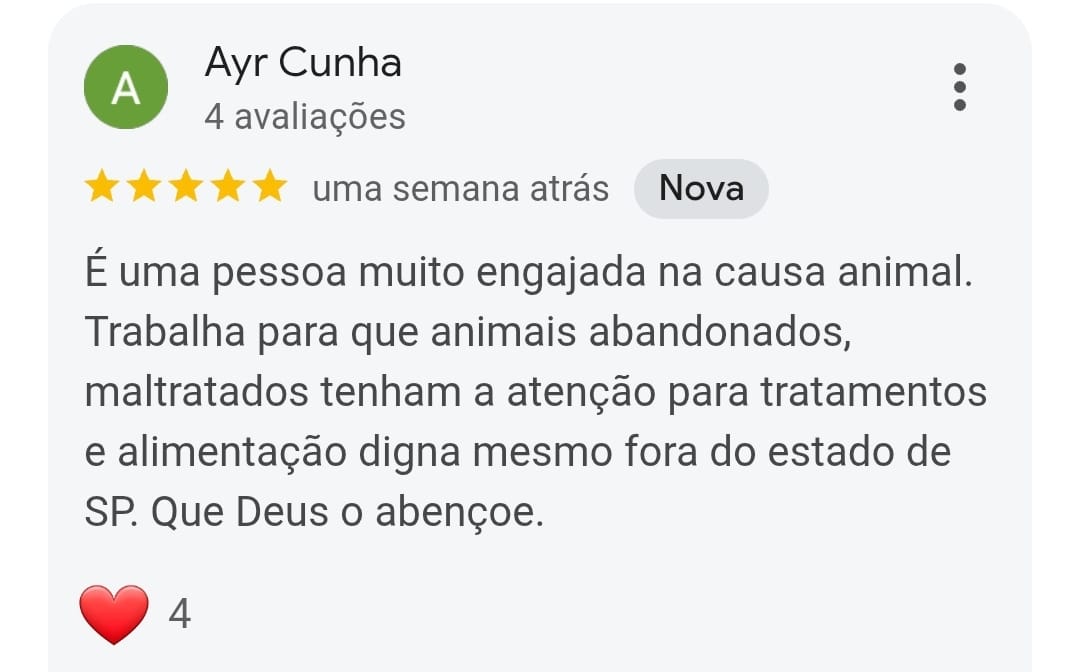This screenshot has width=1080, height=672.
Task: Click the line beginning 'e alimentação digna'
Action: (x=517, y=451)
